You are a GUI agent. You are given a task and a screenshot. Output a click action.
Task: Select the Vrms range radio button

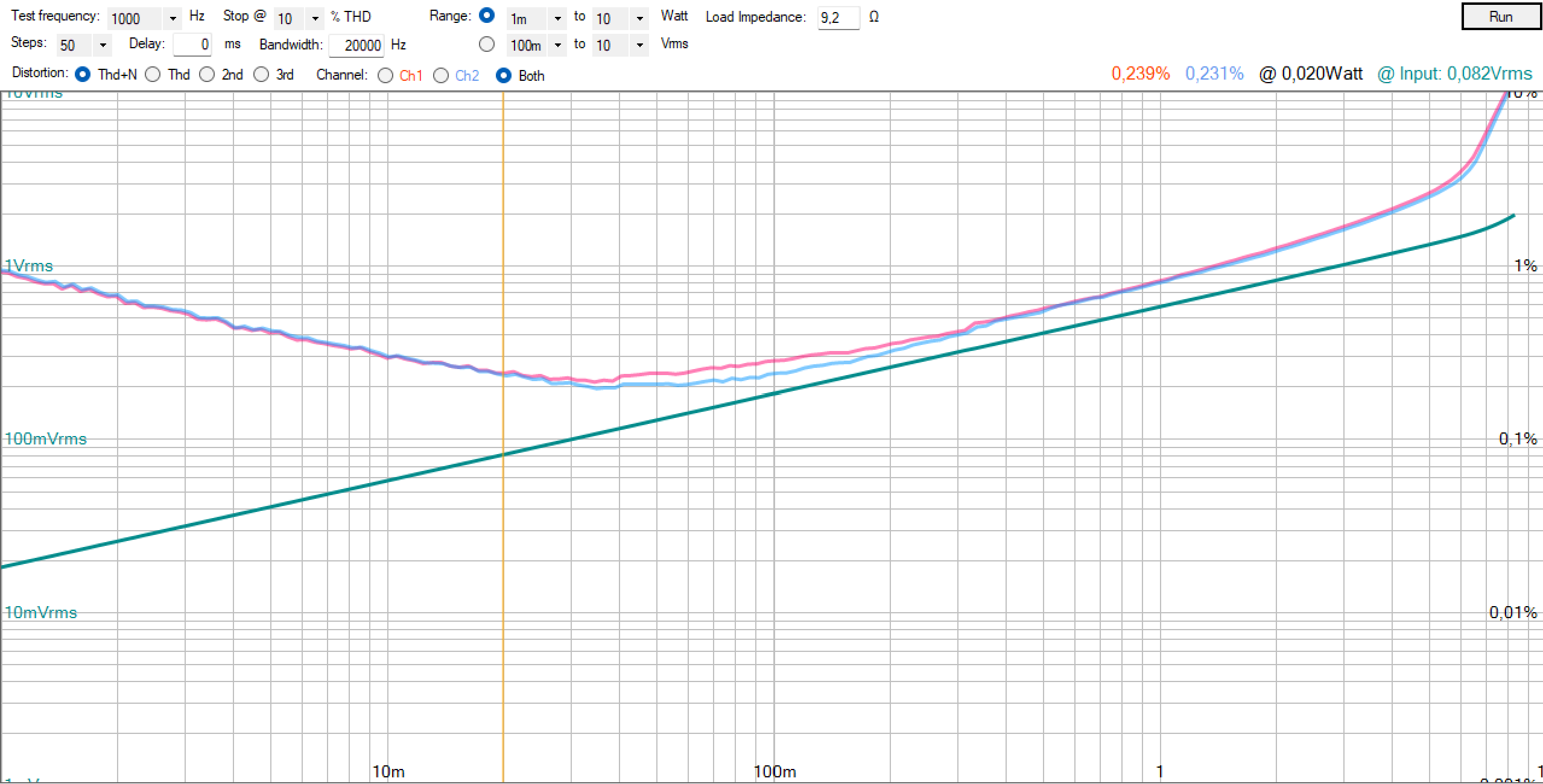coord(487,45)
